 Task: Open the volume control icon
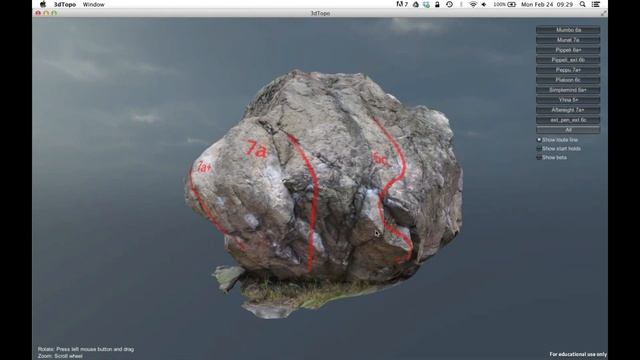point(484,4)
